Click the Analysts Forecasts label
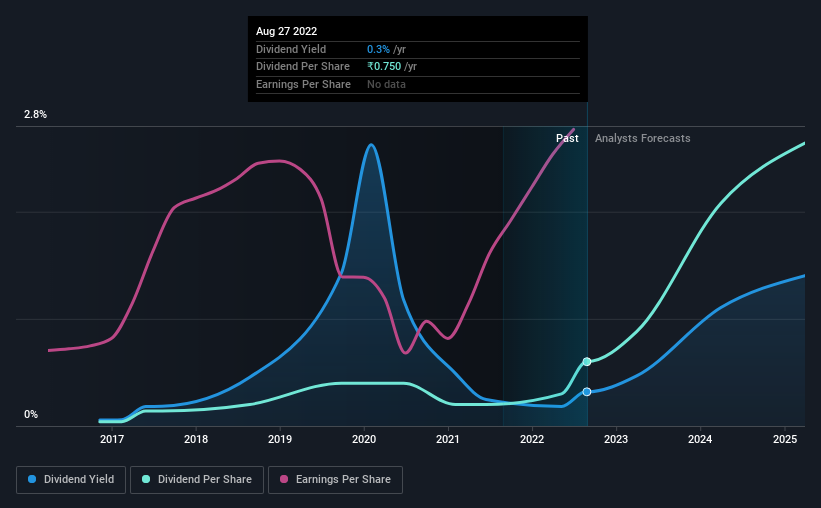Image resolution: width=821 pixels, height=508 pixels. 642,138
